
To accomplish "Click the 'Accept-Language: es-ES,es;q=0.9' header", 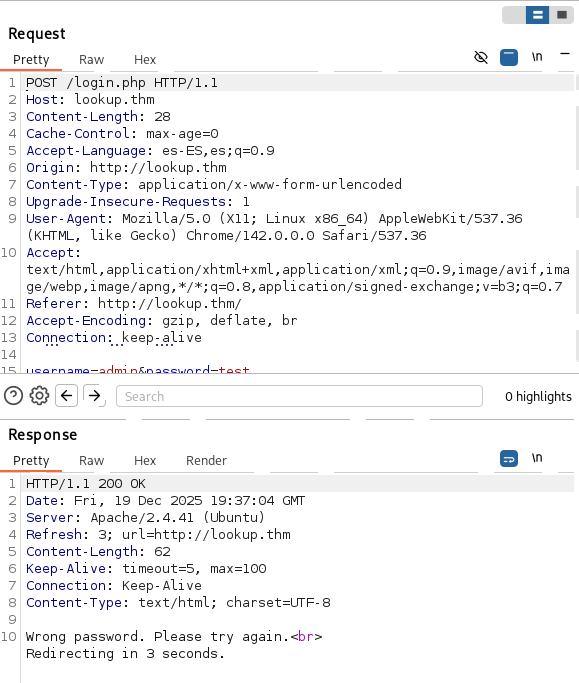I will tap(150, 151).
